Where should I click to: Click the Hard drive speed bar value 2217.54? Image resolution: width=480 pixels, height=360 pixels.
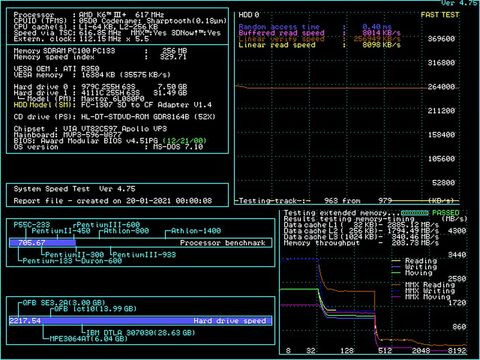(25, 321)
